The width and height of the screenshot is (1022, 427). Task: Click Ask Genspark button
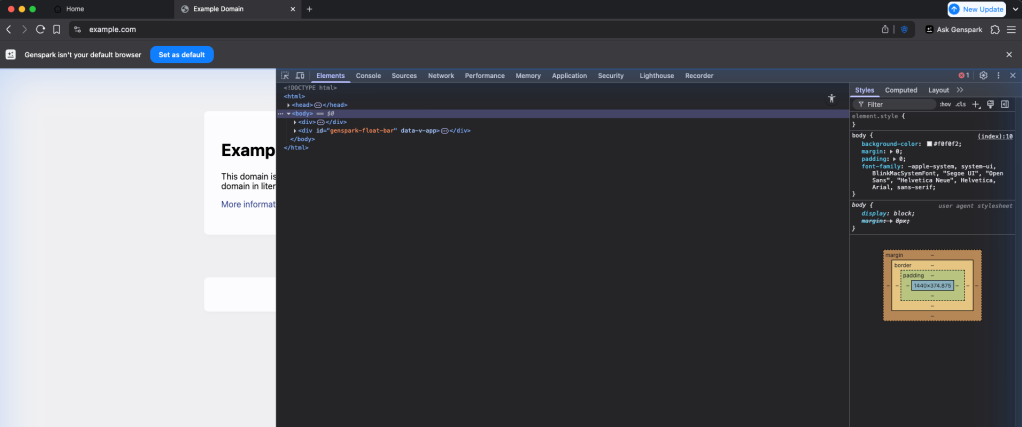[954, 29]
